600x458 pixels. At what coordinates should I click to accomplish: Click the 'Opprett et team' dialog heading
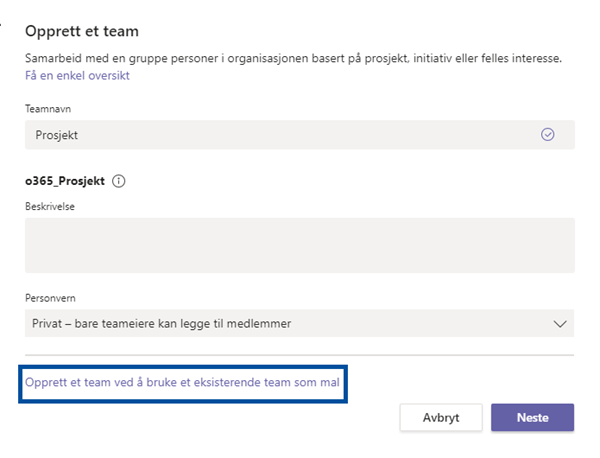[x=81, y=31]
